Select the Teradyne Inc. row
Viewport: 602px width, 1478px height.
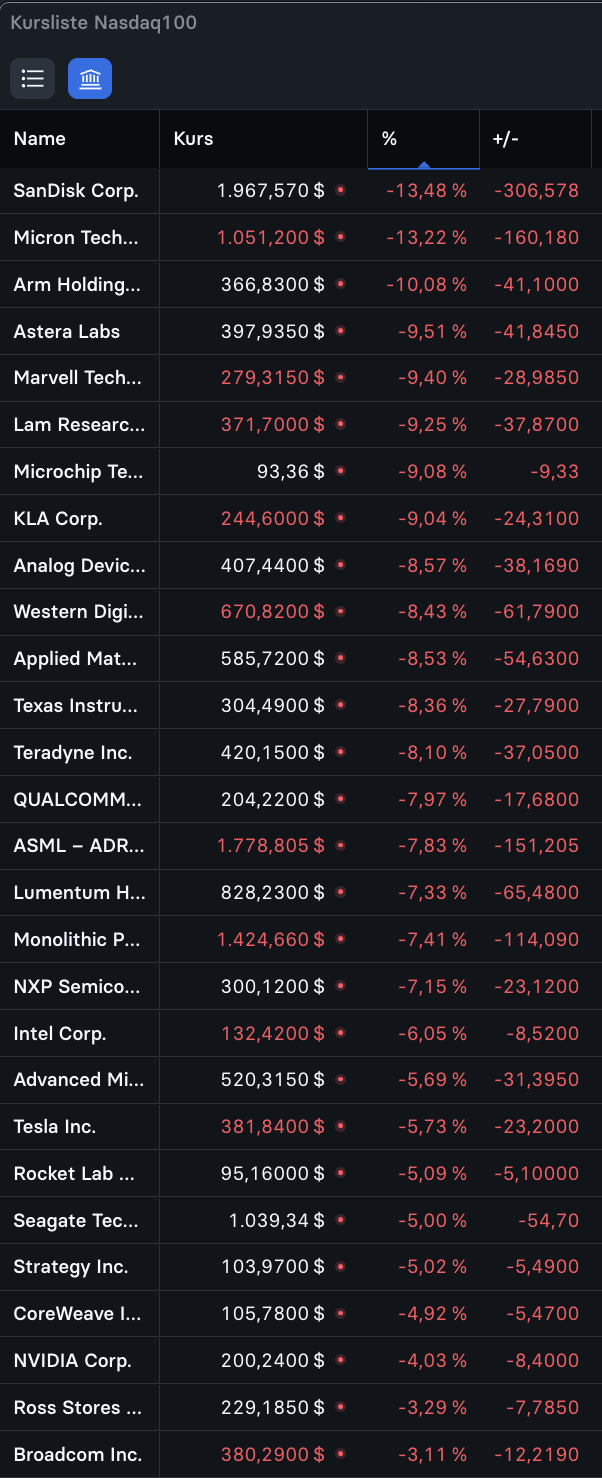[301, 753]
